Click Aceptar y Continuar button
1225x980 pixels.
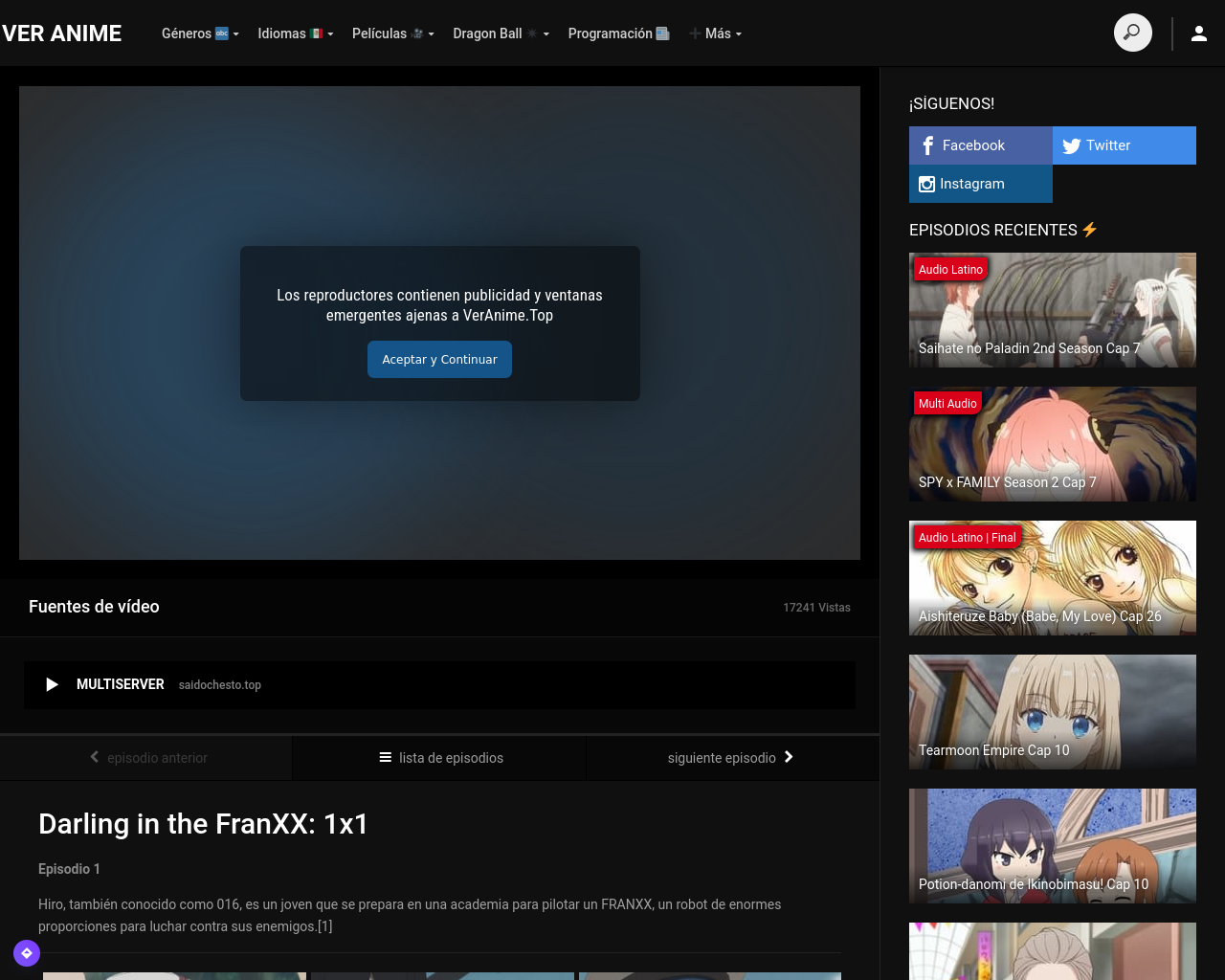pyautogui.click(x=439, y=360)
